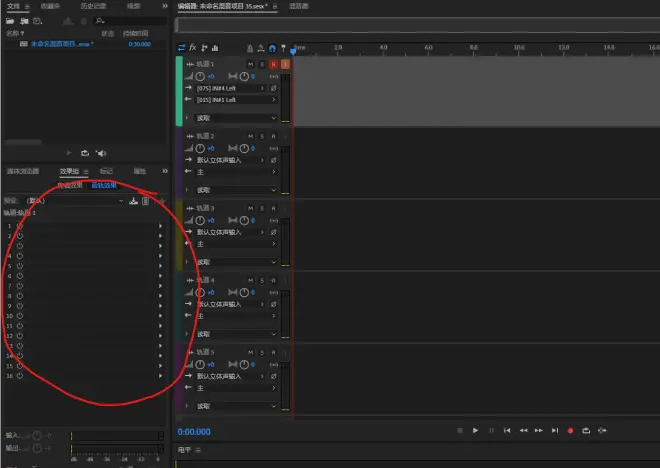
Task: Click the Stop button in transport
Action: 460,431
